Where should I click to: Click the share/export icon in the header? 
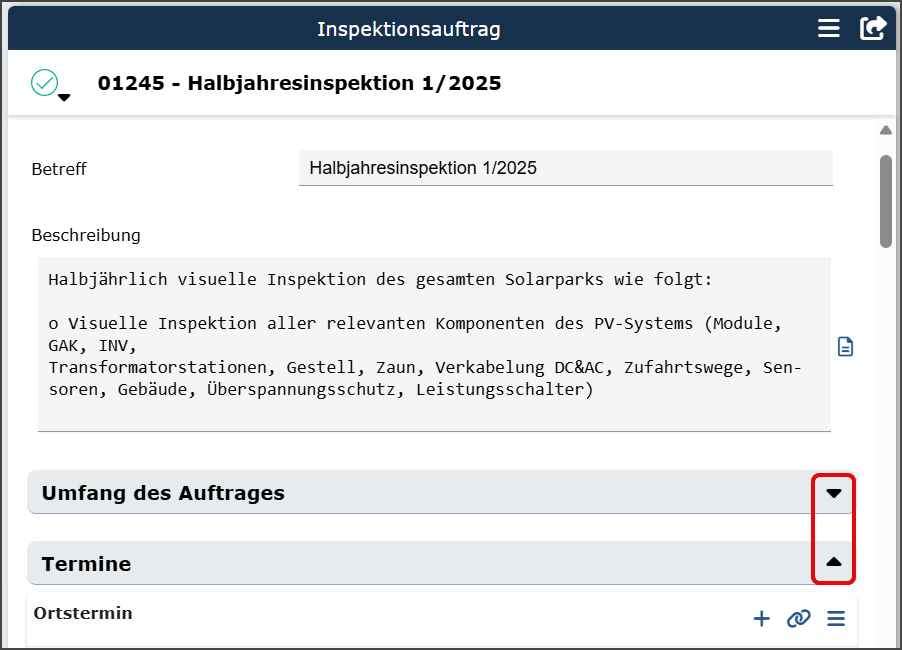click(873, 28)
